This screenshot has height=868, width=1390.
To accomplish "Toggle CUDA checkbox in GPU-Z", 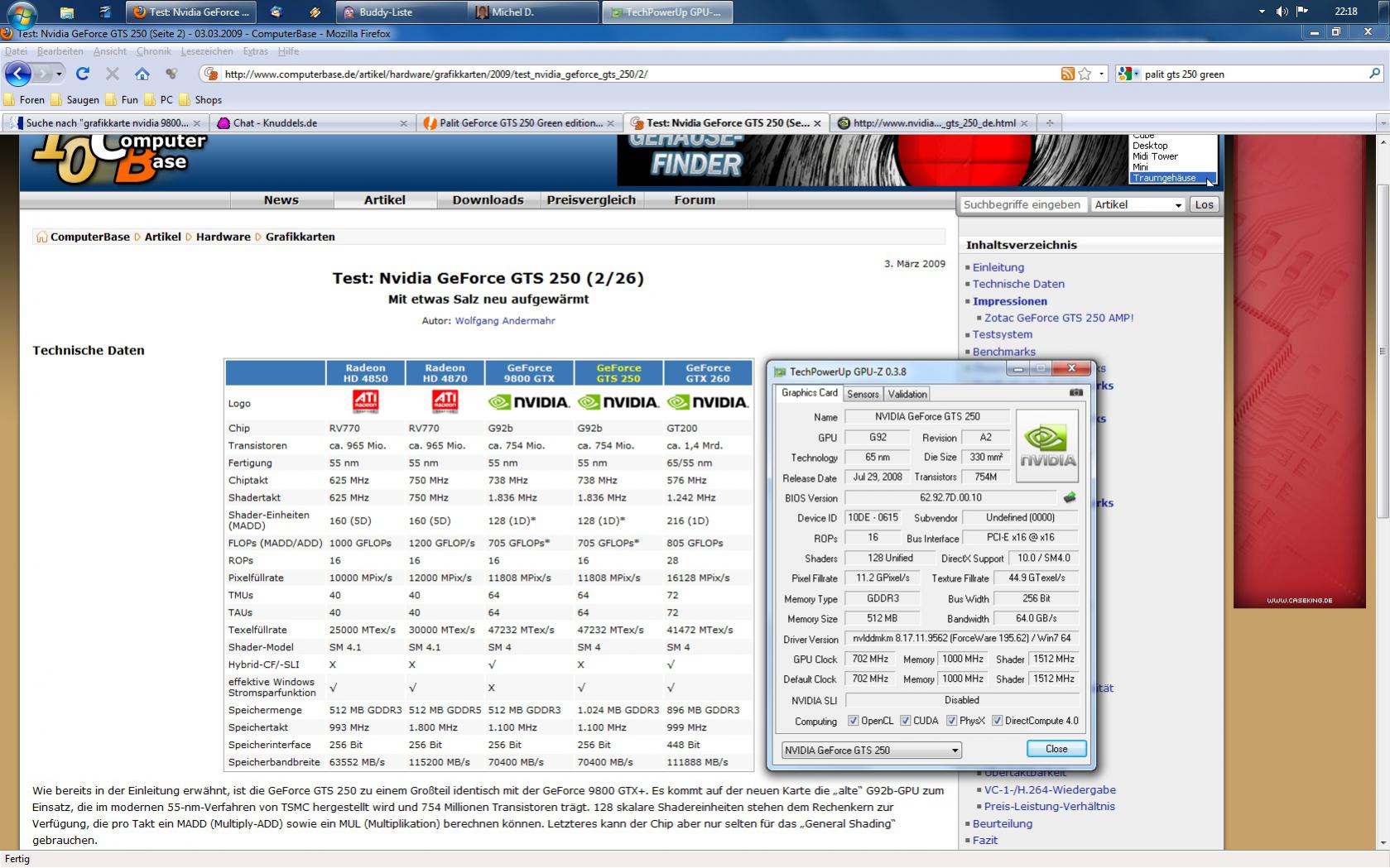I will point(905,721).
